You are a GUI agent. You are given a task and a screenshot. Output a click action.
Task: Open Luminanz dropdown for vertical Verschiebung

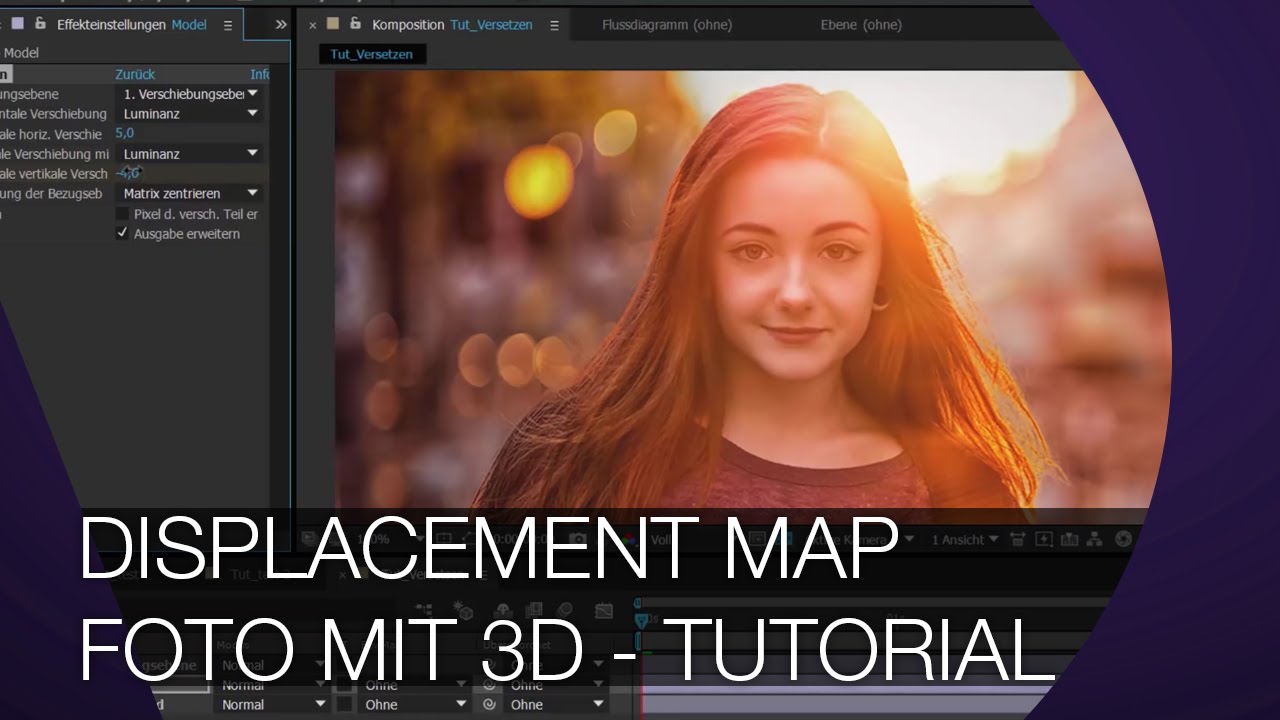(190, 154)
